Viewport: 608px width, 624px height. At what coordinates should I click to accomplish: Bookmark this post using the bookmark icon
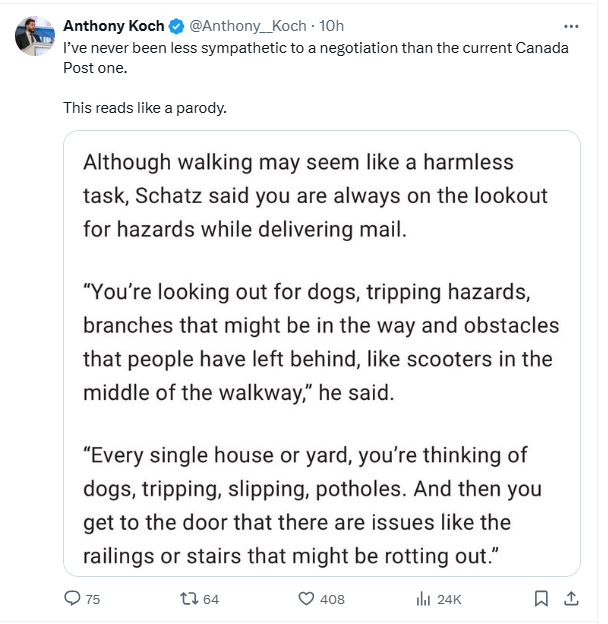tap(541, 599)
